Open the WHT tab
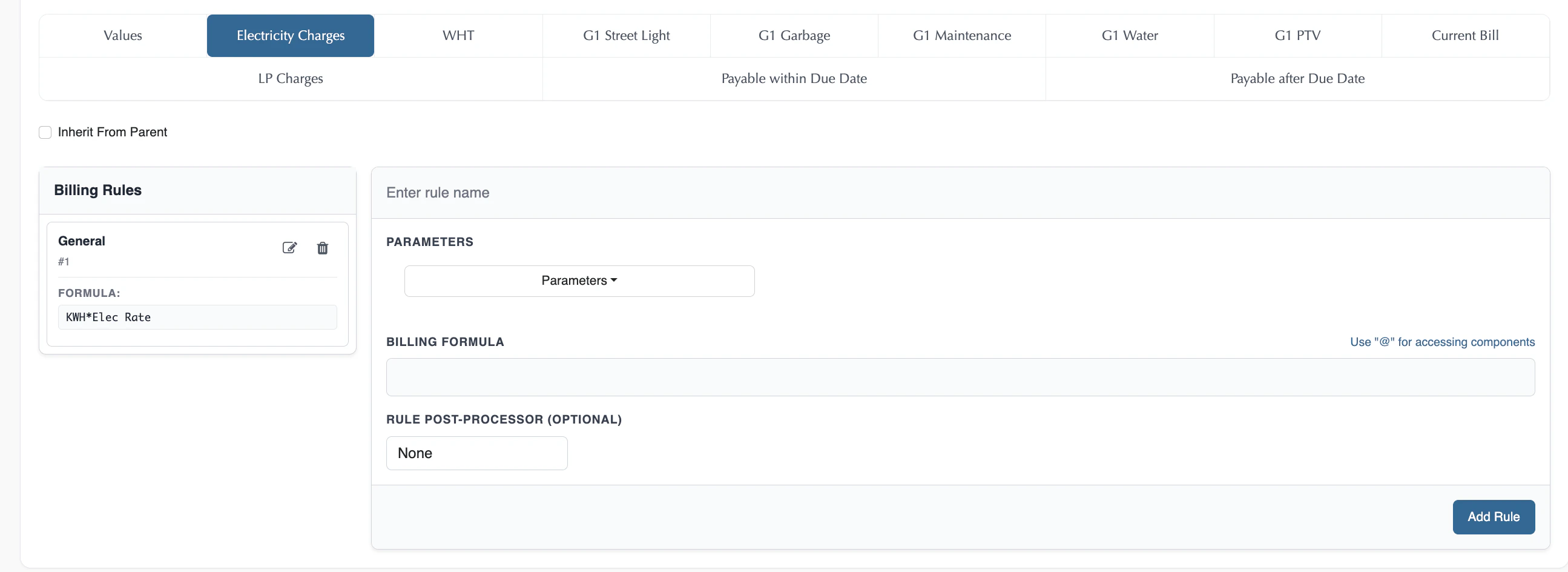 (458, 35)
